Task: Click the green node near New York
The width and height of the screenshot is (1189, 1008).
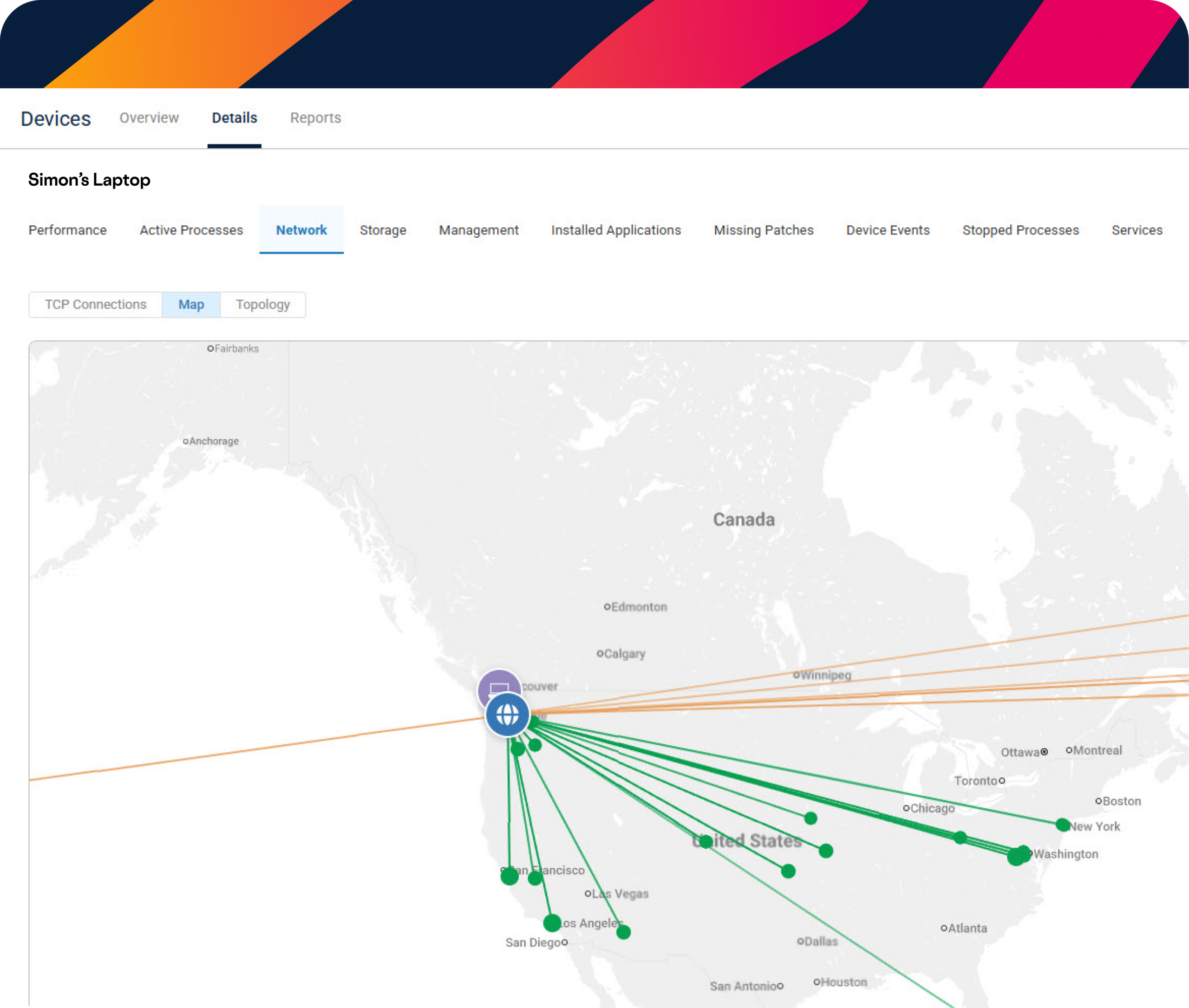Action: click(1063, 825)
